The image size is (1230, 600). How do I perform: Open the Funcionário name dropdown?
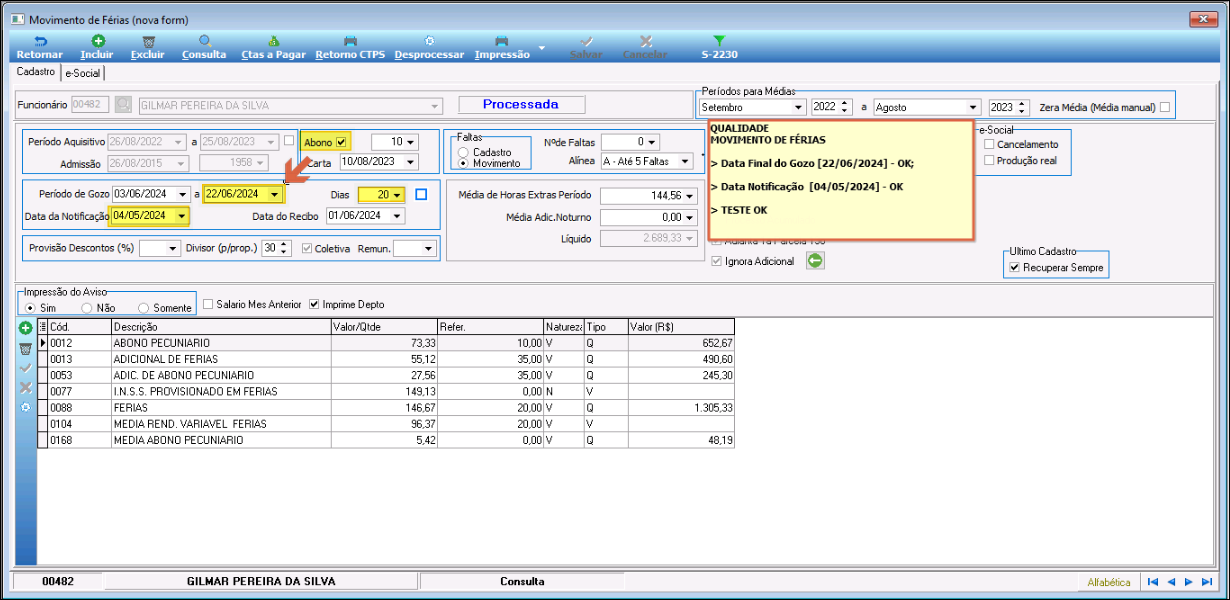coord(435,104)
